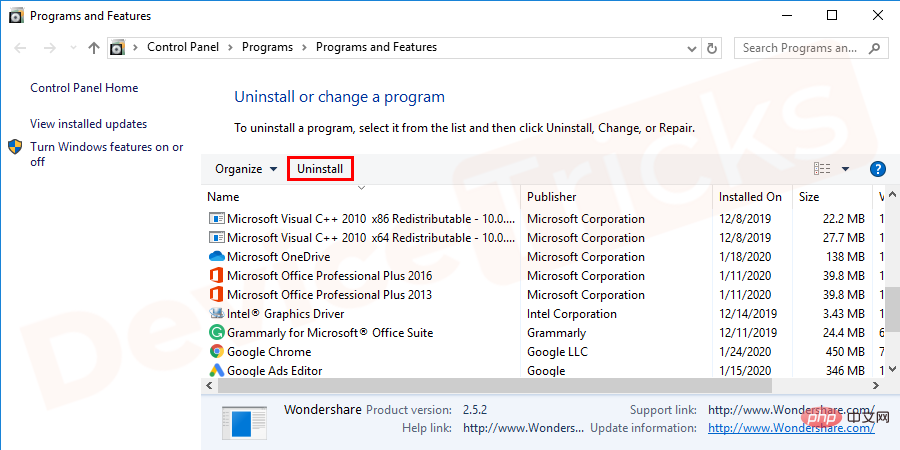Click the Uninstall toolbar button
Viewport: 900px width, 450px height.
(x=320, y=169)
